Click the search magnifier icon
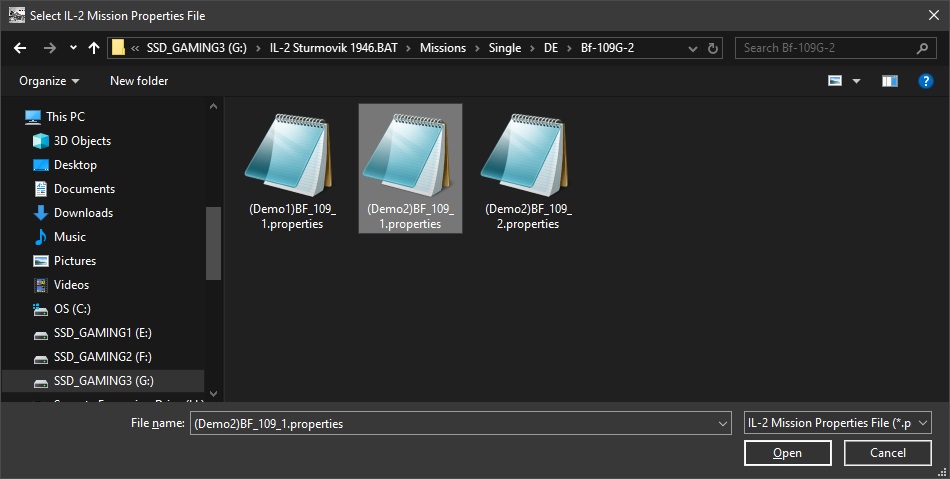Viewport: 950px width, 479px height. [x=922, y=48]
